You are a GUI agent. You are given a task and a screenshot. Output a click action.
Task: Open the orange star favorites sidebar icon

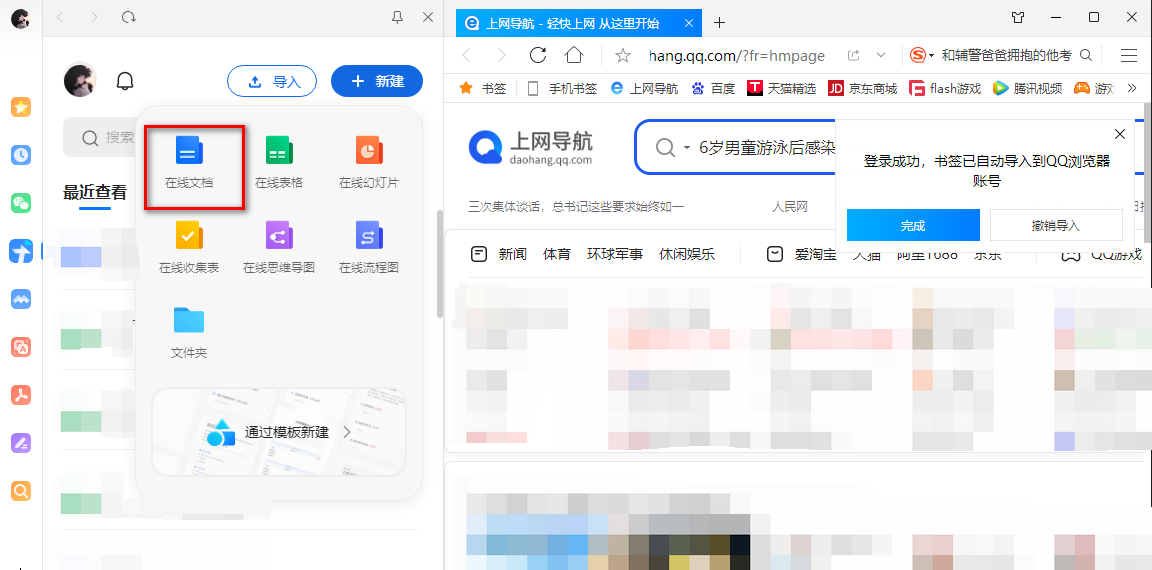click(x=21, y=107)
